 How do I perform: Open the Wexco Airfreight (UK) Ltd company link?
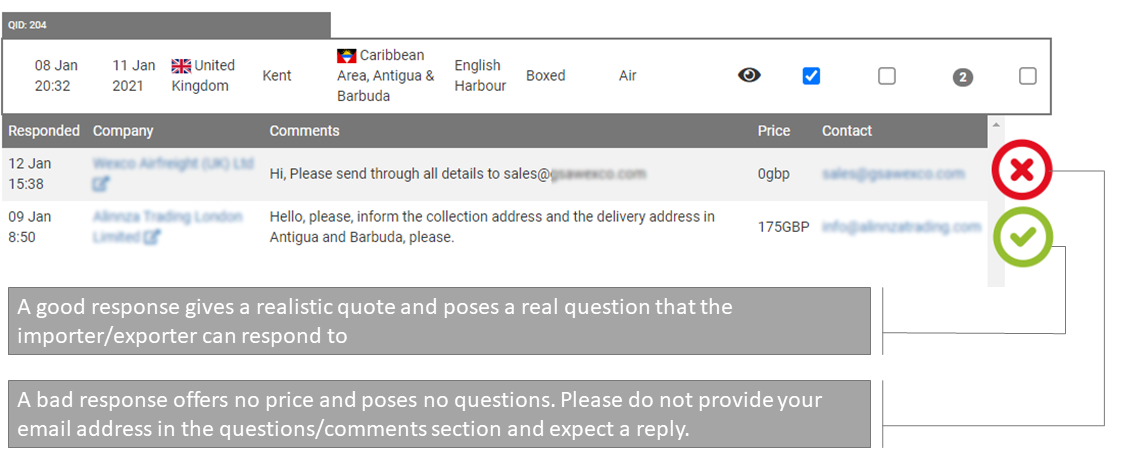point(173,163)
